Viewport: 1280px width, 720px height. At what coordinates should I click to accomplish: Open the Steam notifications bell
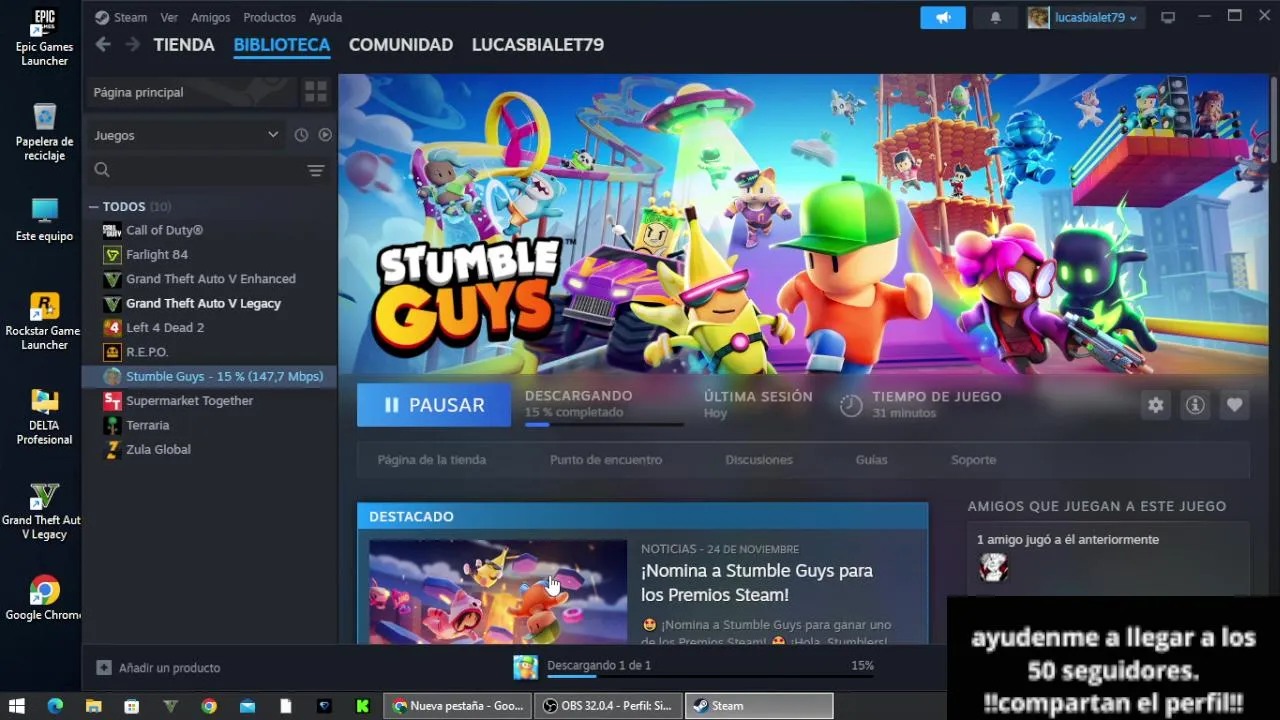click(x=995, y=18)
